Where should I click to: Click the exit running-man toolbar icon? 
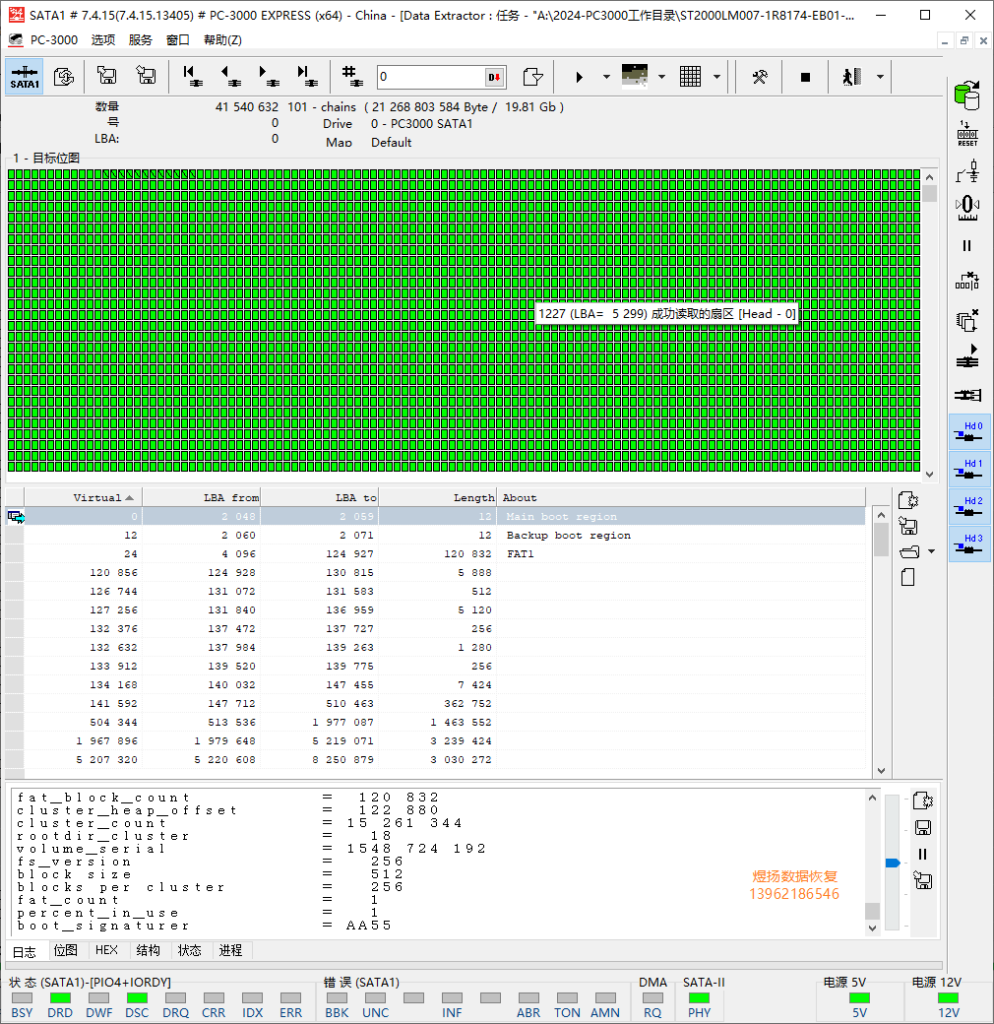(x=852, y=77)
